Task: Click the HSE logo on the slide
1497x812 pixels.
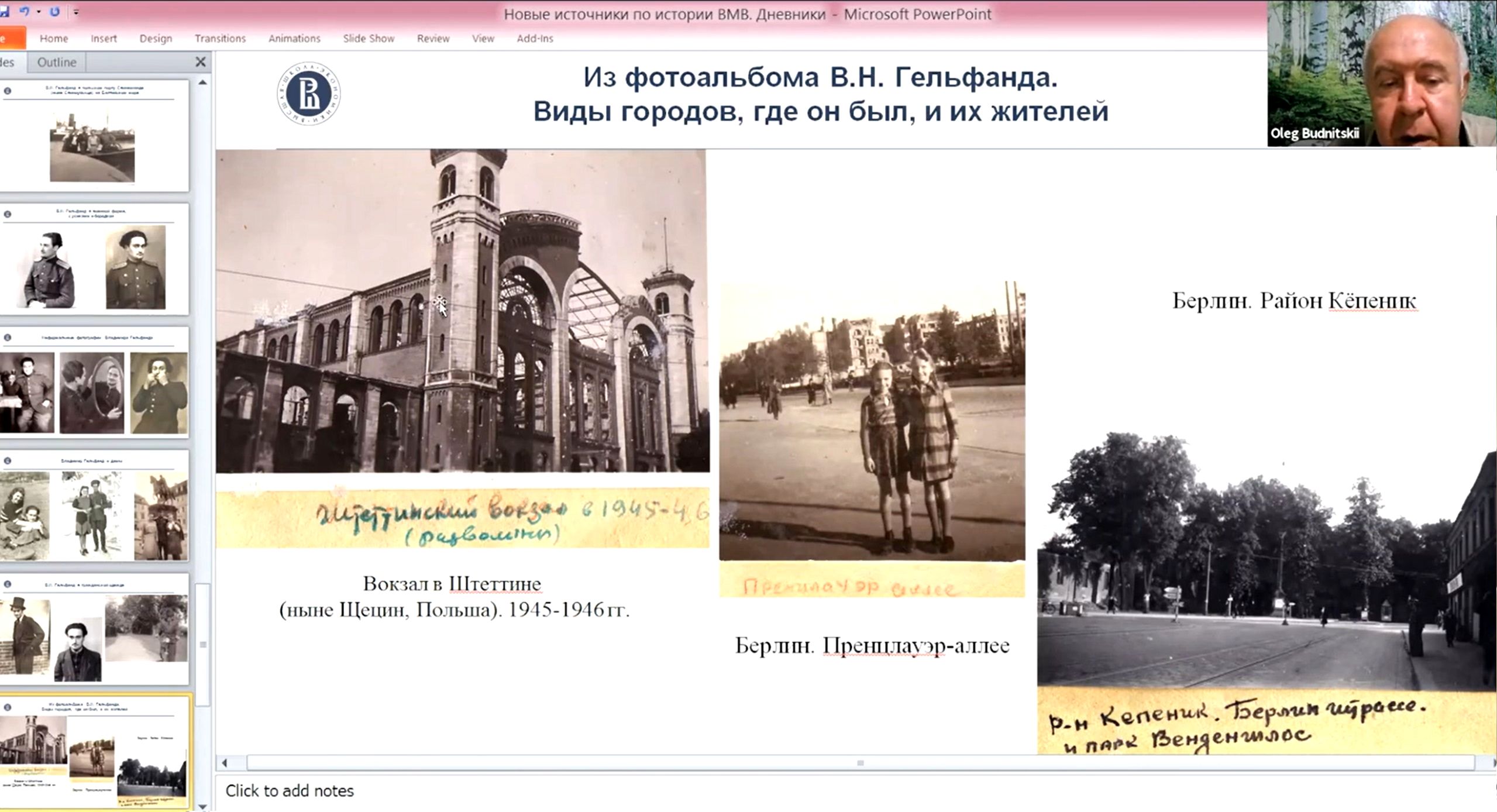Action: pyautogui.click(x=309, y=94)
